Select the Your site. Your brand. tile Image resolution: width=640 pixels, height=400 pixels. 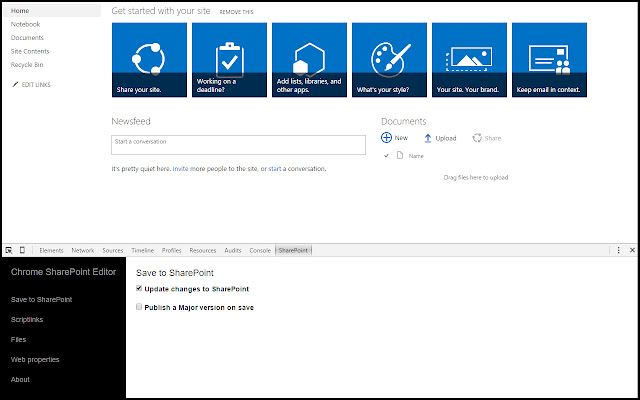[x=469, y=60]
